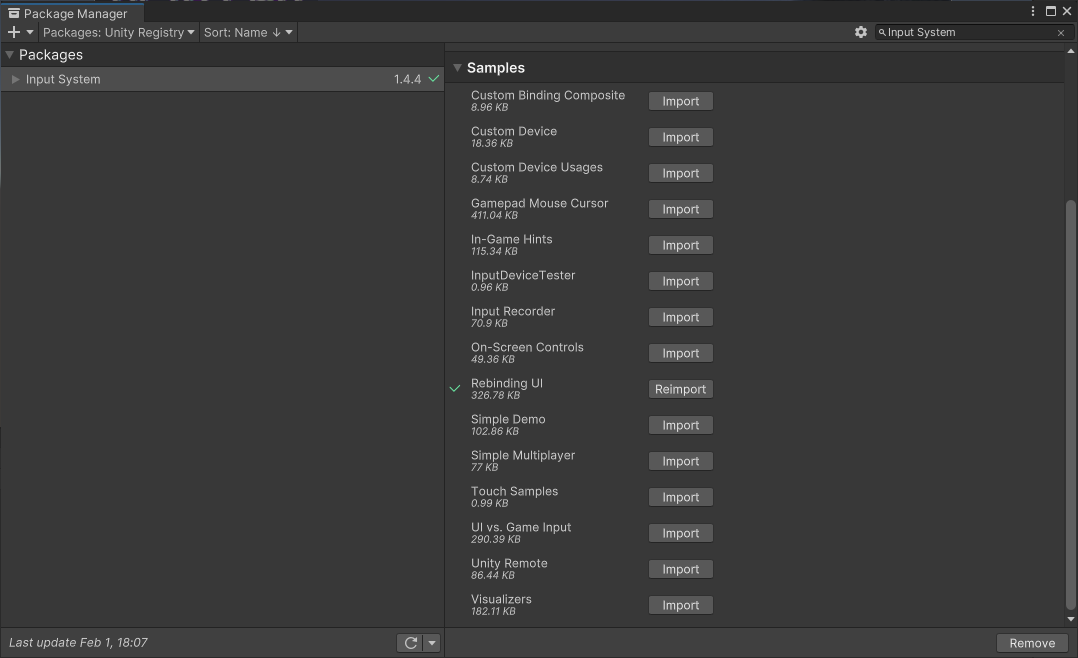Open the add package dropdown arrow

tap(30, 32)
